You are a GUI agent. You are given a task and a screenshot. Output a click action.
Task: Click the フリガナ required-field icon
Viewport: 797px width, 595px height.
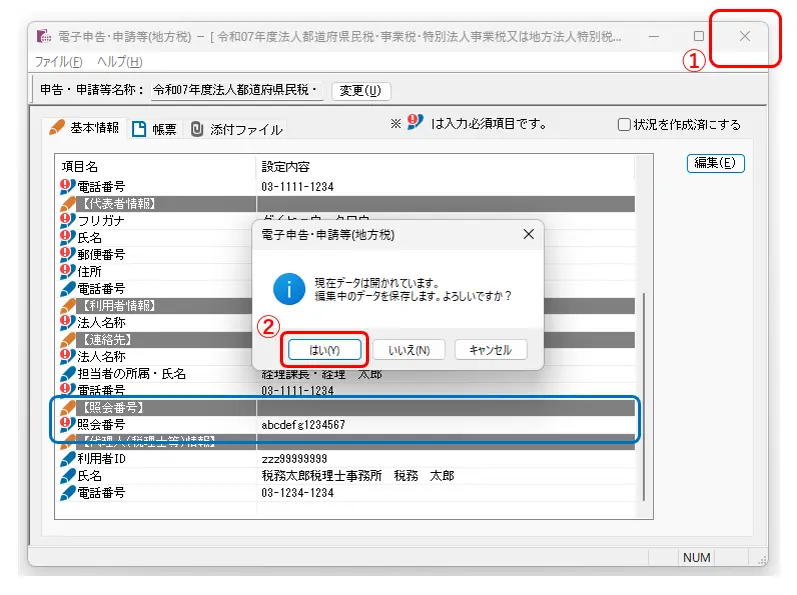(68, 221)
